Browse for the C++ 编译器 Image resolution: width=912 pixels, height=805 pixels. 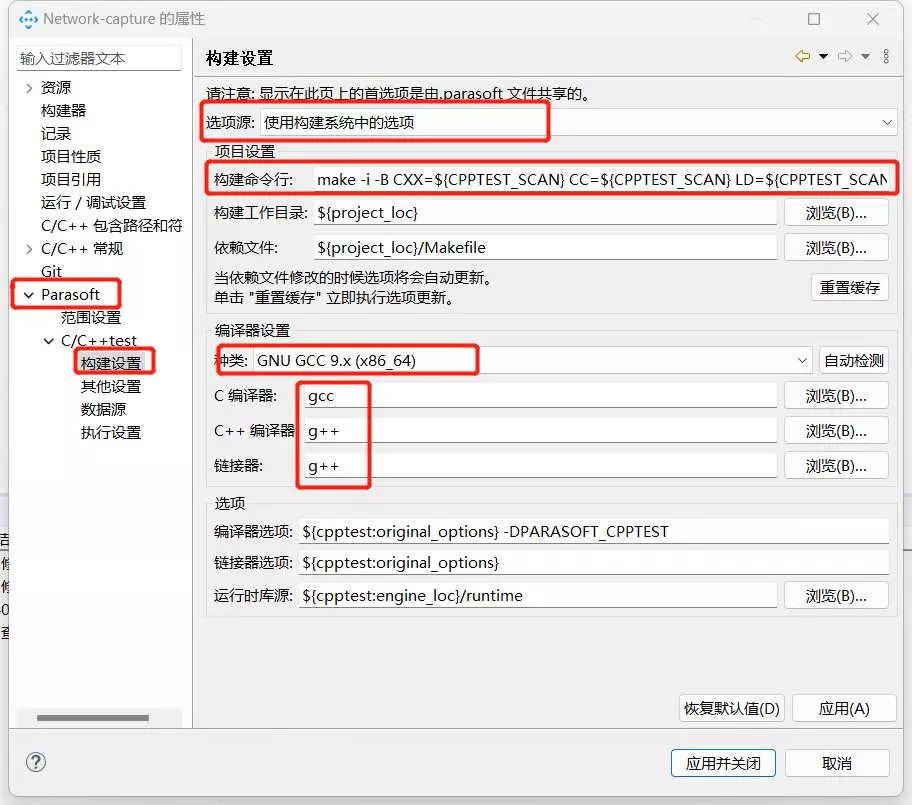point(836,431)
